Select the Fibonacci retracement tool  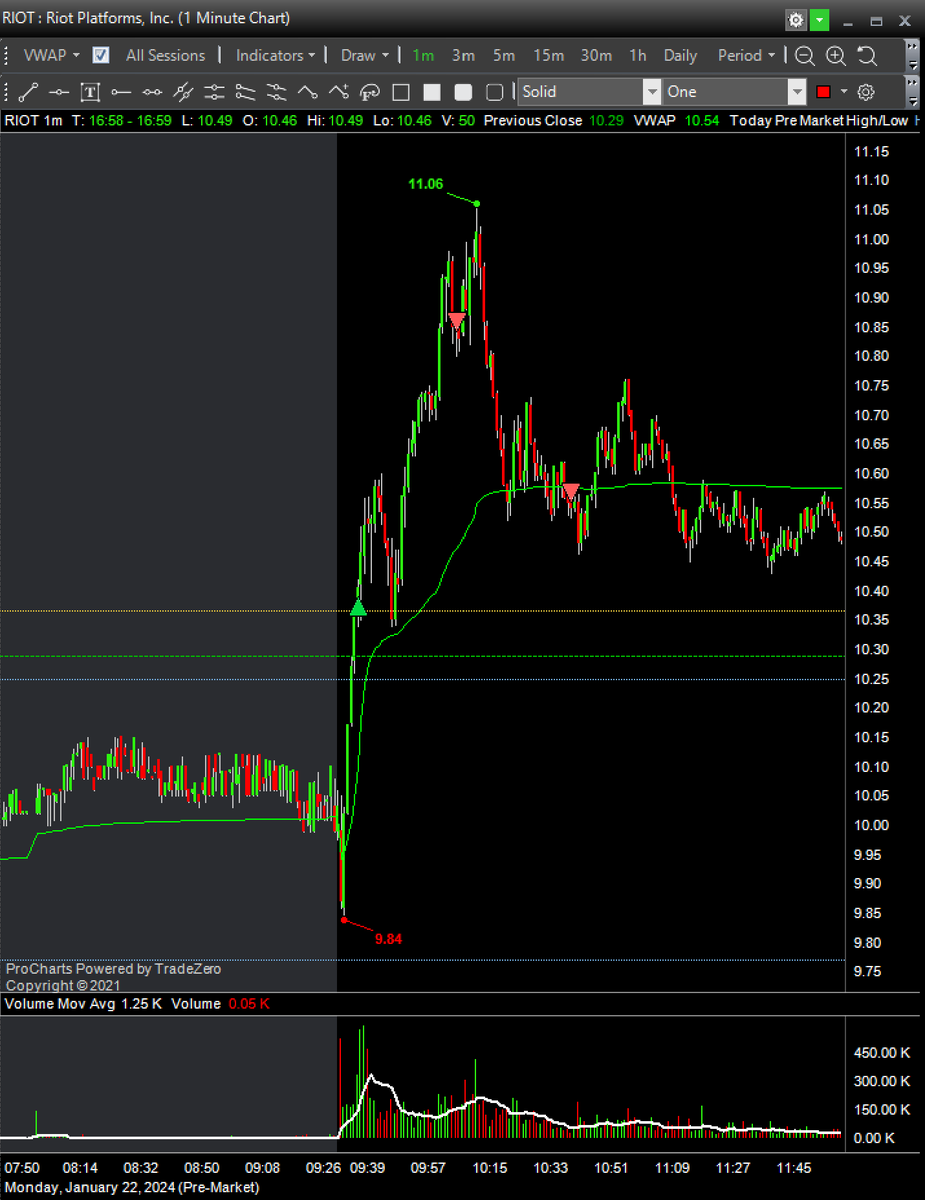pos(368,91)
